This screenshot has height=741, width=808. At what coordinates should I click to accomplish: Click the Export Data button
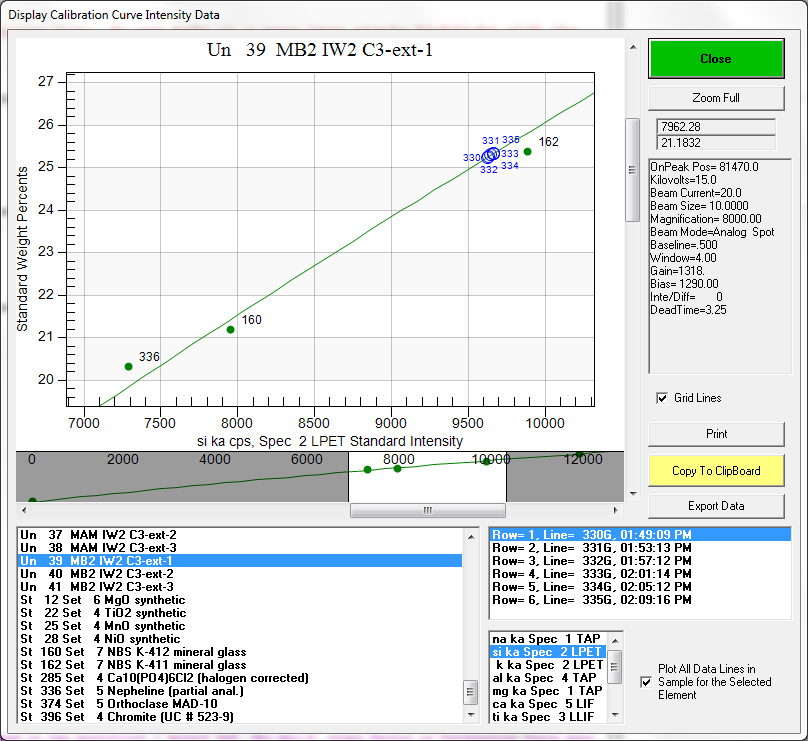715,506
